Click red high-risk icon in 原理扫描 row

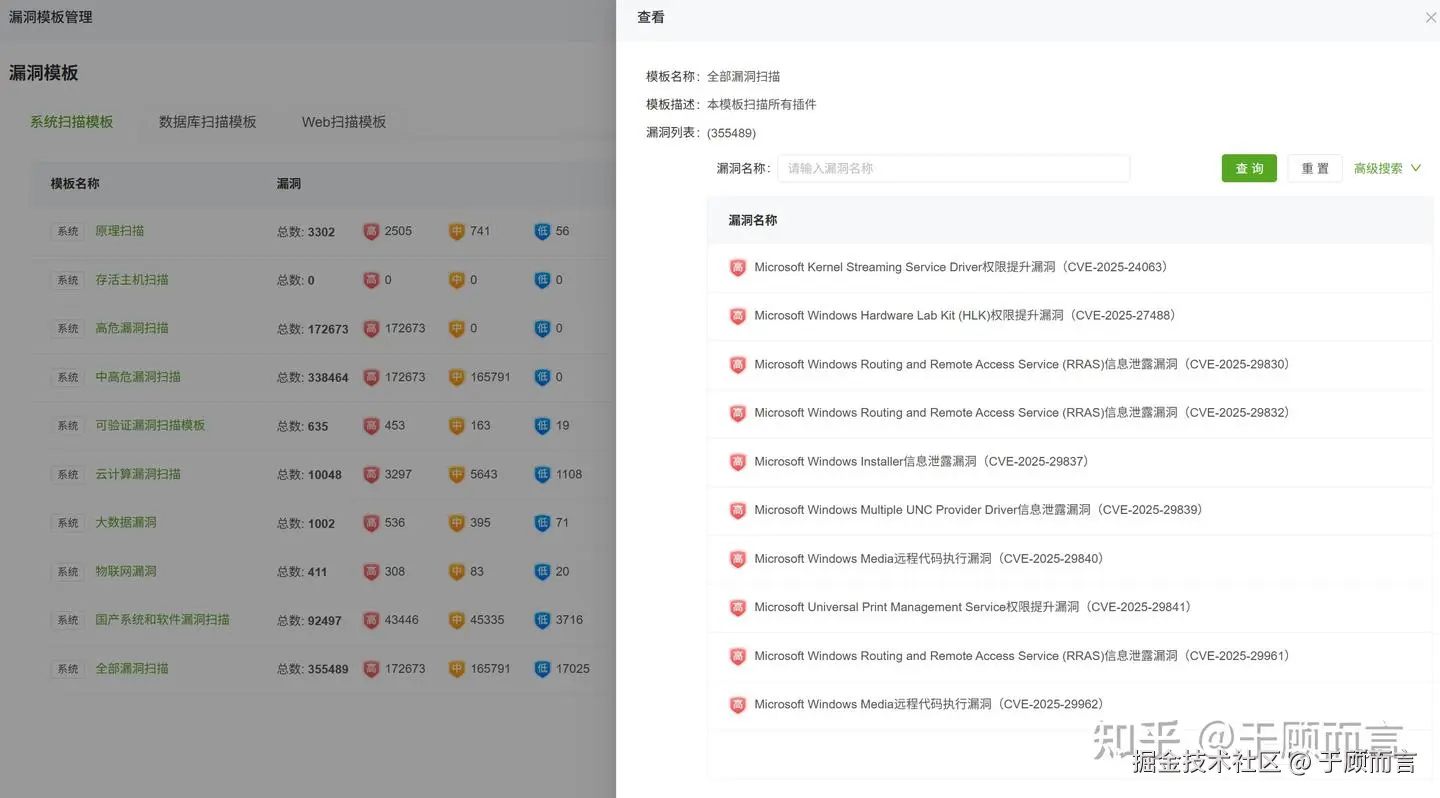[371, 231]
